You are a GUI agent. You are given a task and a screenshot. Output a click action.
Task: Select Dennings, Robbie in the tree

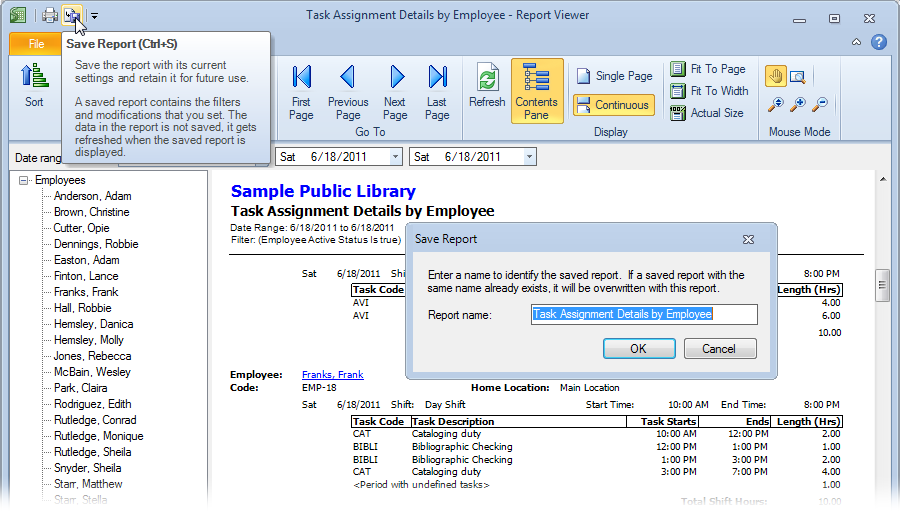point(96,244)
